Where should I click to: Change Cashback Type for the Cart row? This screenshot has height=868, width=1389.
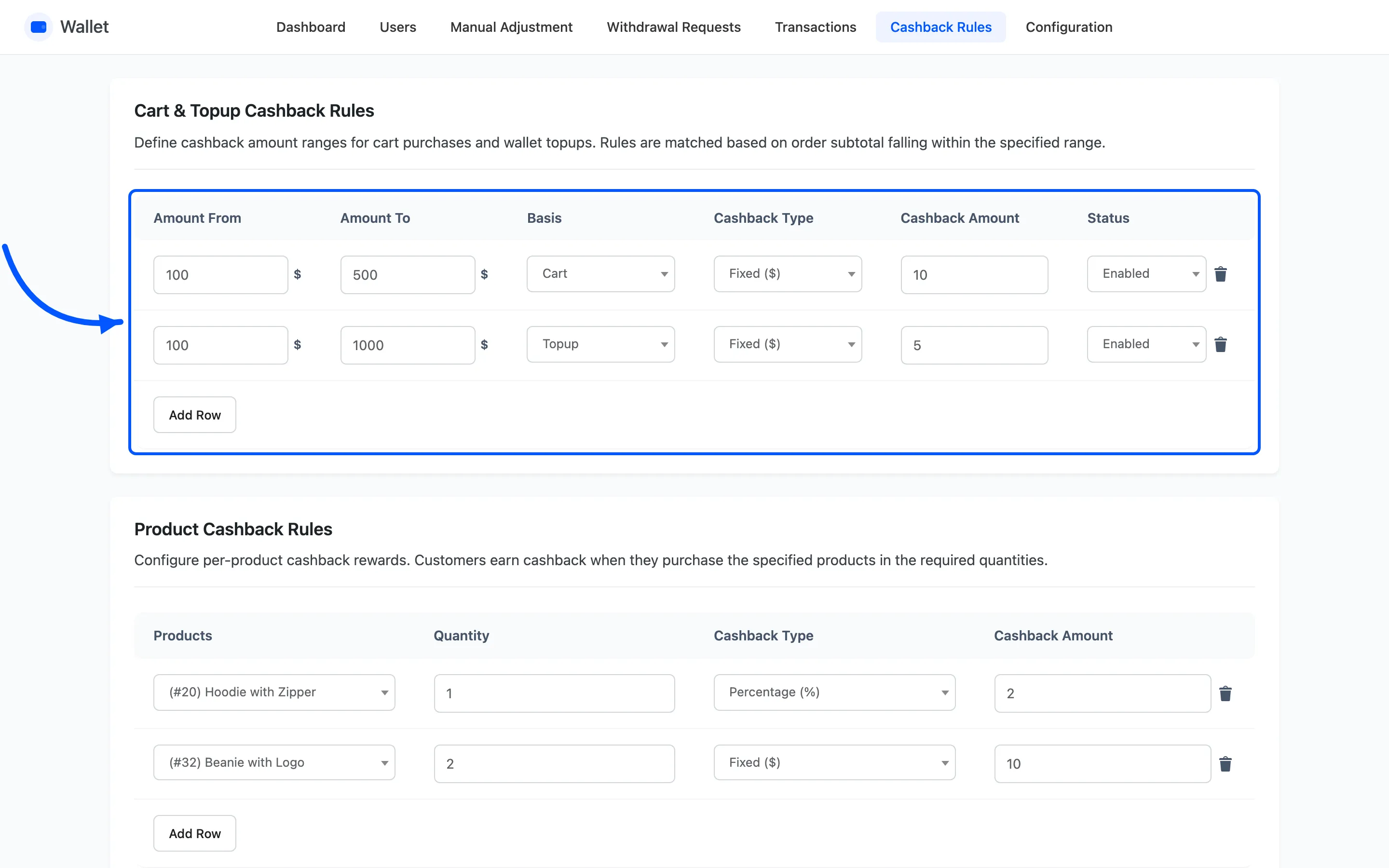pyautogui.click(x=788, y=274)
